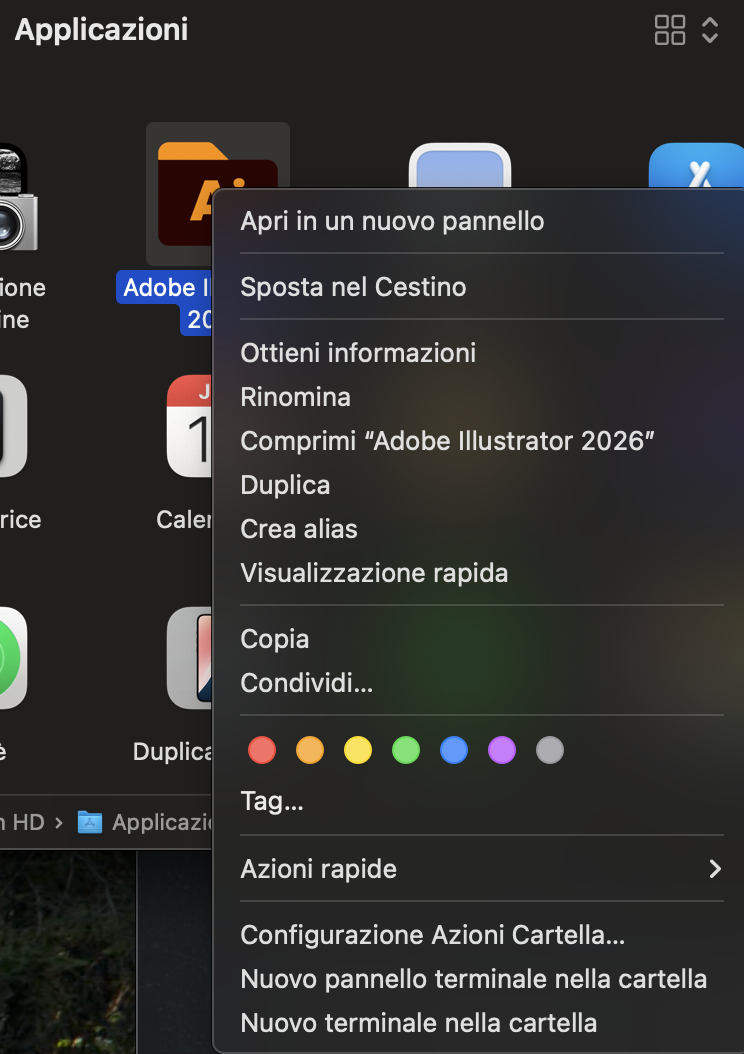Open the Tag... option
The height and width of the screenshot is (1054, 744).
tap(272, 801)
